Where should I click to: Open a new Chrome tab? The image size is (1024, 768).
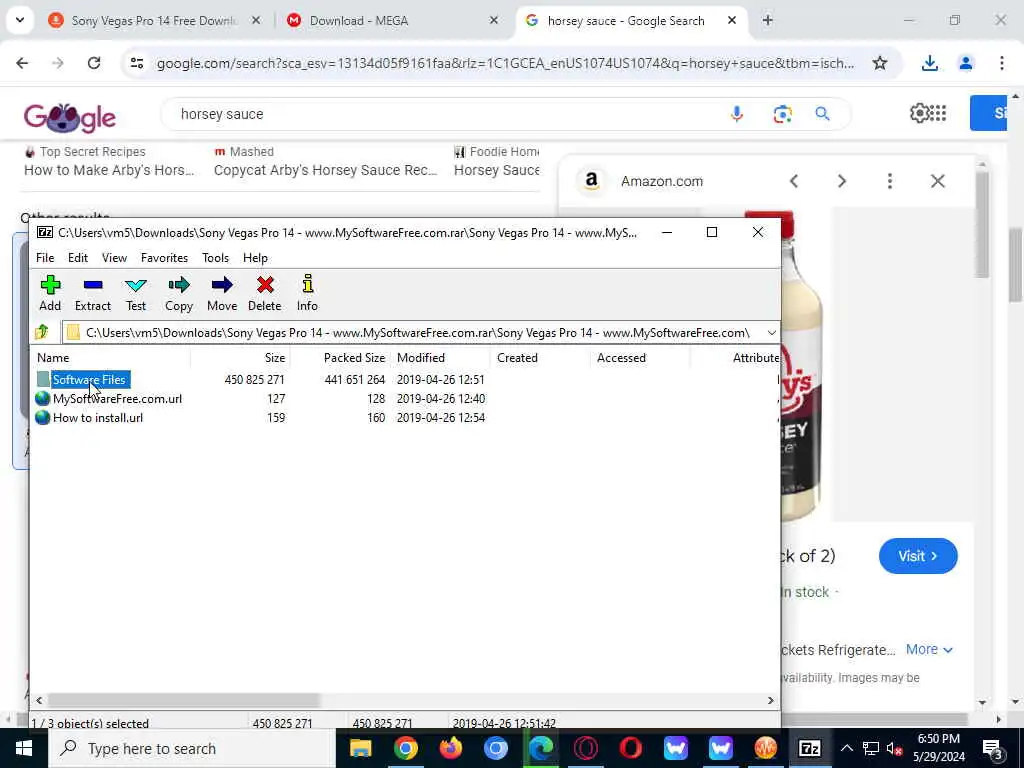click(767, 20)
